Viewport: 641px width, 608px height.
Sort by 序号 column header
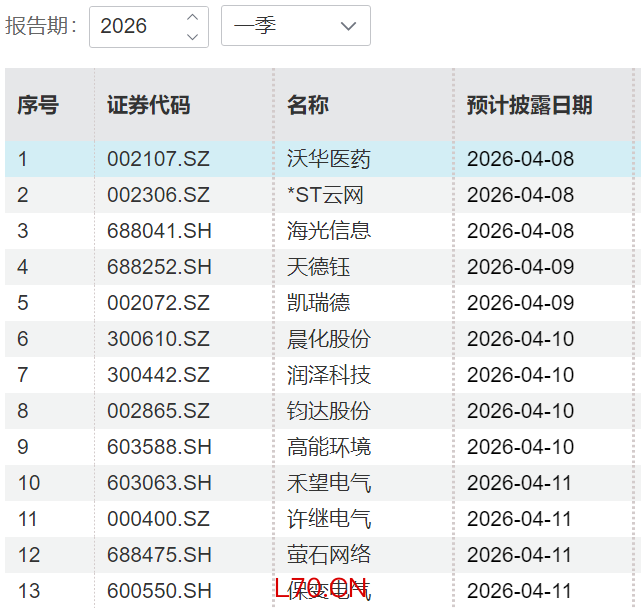(x=38, y=105)
